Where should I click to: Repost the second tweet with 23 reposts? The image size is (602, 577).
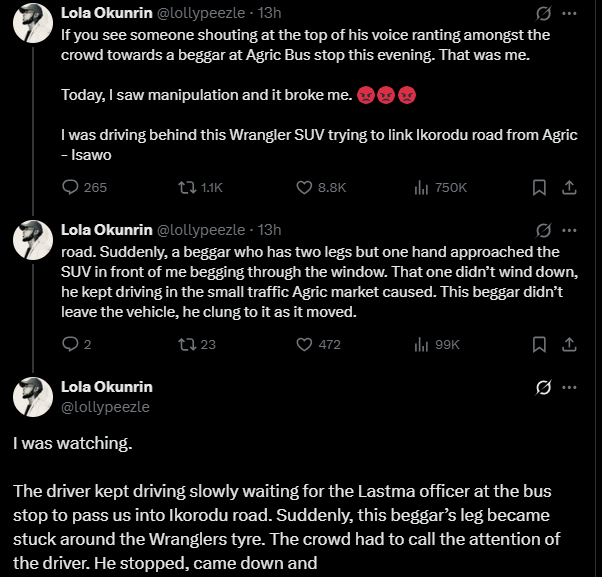point(197,344)
